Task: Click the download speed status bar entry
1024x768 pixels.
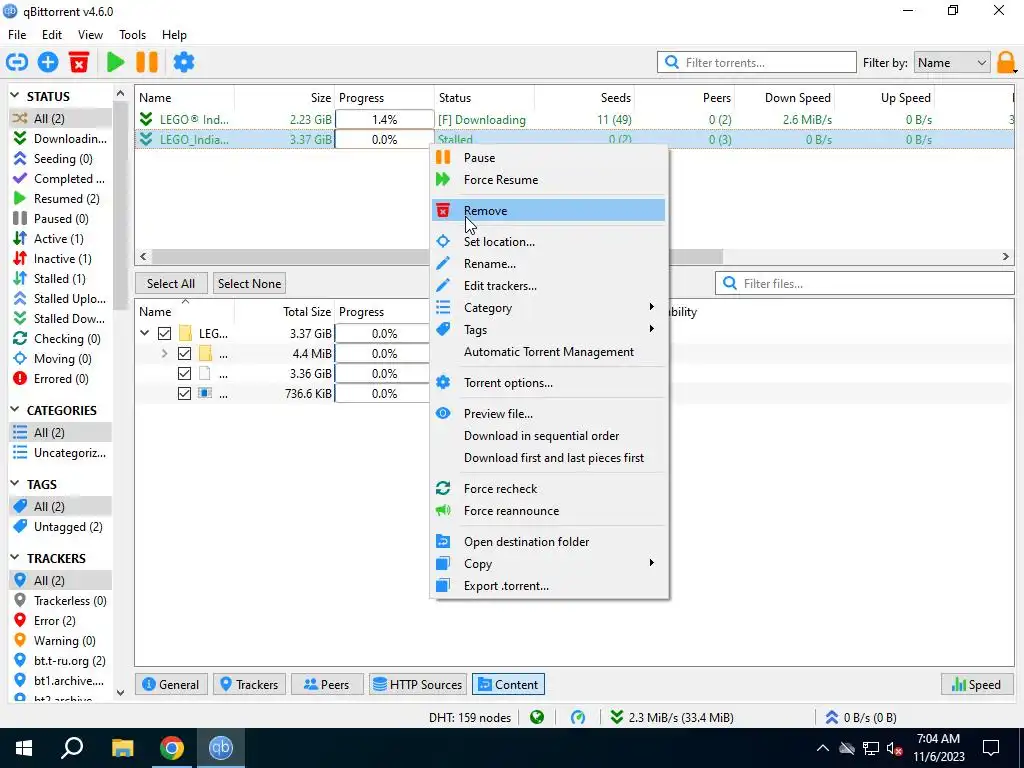Action: click(x=671, y=718)
